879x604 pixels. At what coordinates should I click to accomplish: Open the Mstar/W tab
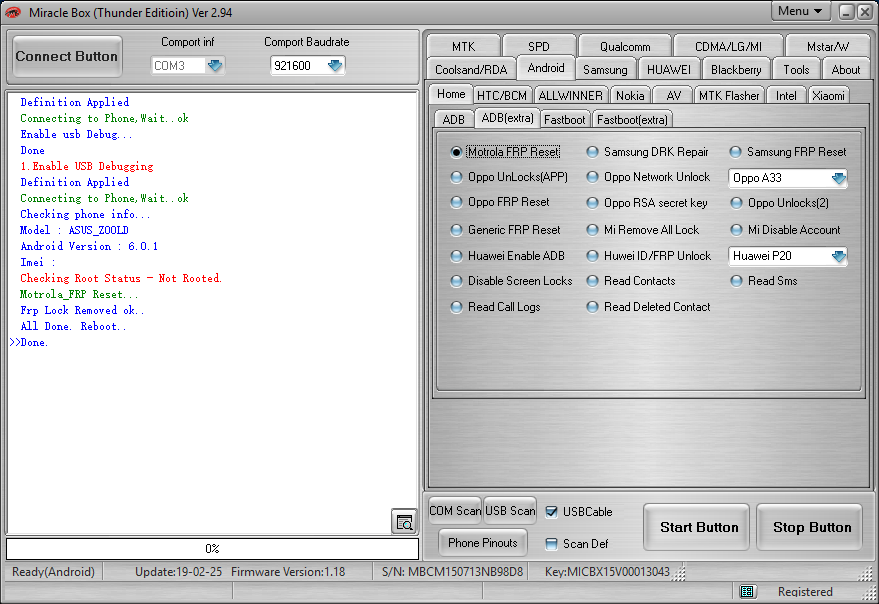tap(827, 46)
